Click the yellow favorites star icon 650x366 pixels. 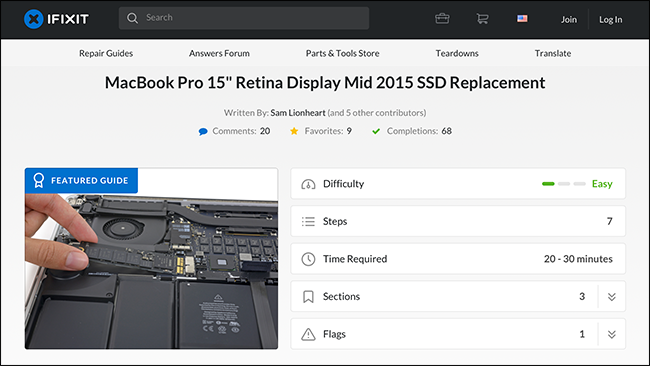point(294,131)
